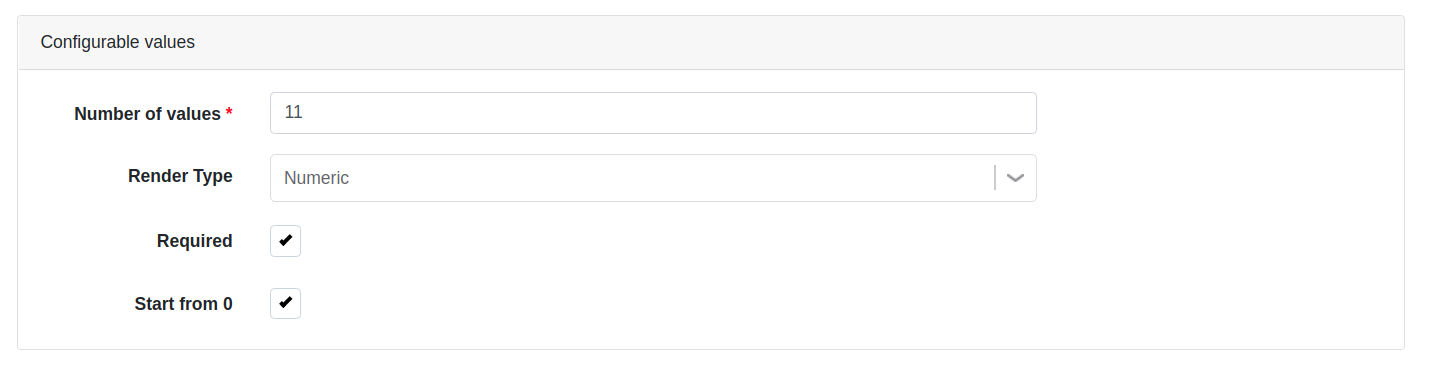Image resolution: width=1429 pixels, height=372 pixels.
Task: Click the Render Type dropdown chevron arrow
Action: coord(1016,178)
